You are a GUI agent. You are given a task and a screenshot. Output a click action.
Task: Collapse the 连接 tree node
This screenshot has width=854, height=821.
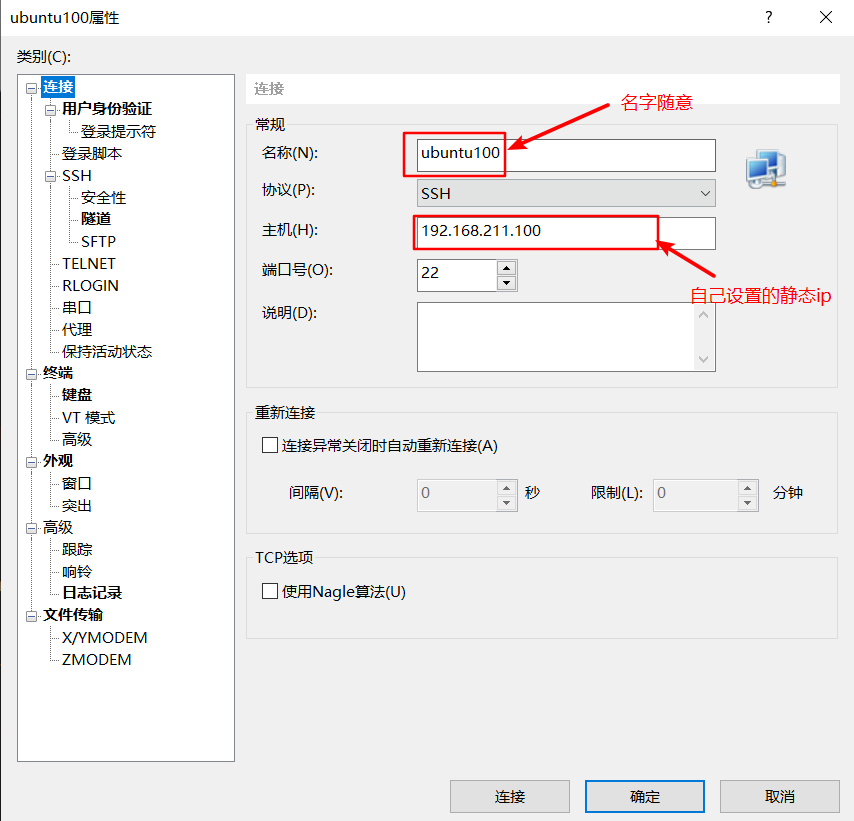pyautogui.click(x=32, y=88)
